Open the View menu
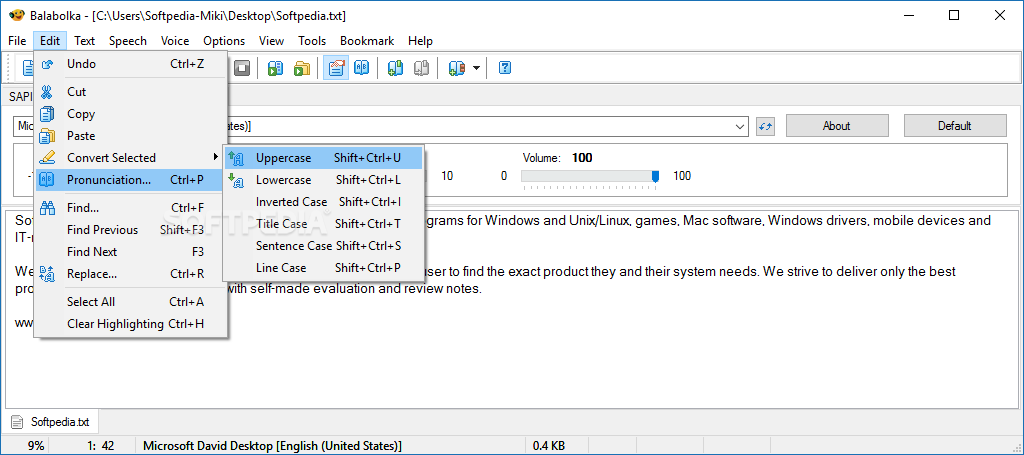Image resolution: width=1024 pixels, height=455 pixels. [x=271, y=40]
